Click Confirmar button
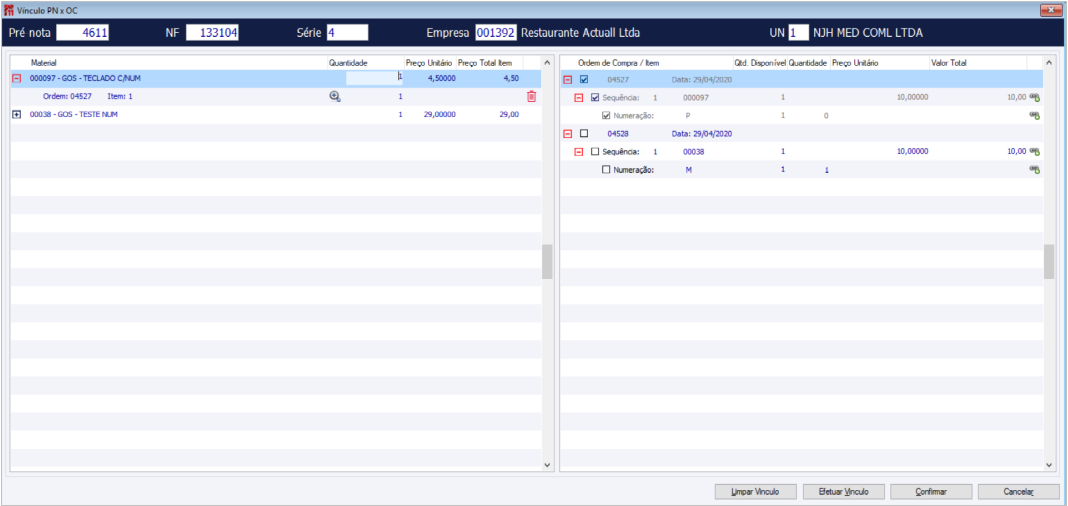Viewport: 1068px width, 506px height. click(x=931, y=491)
